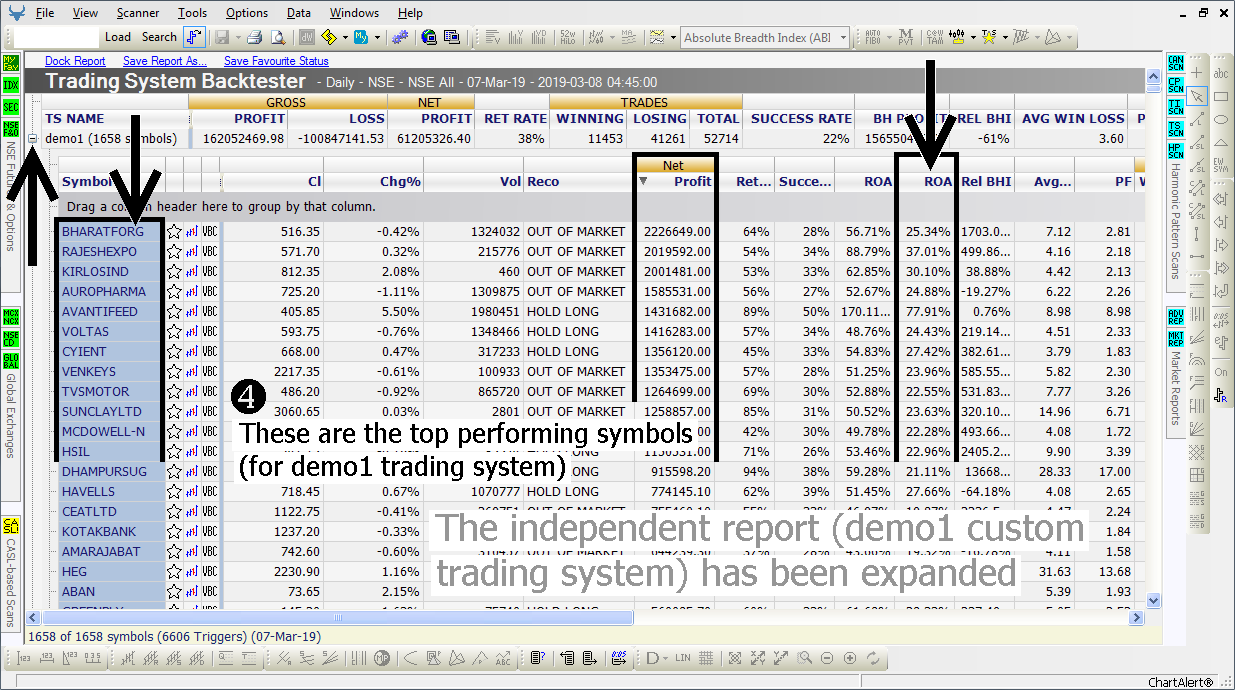Open the Net Profit column filter arrow
1235x690 pixels.
tap(643, 182)
